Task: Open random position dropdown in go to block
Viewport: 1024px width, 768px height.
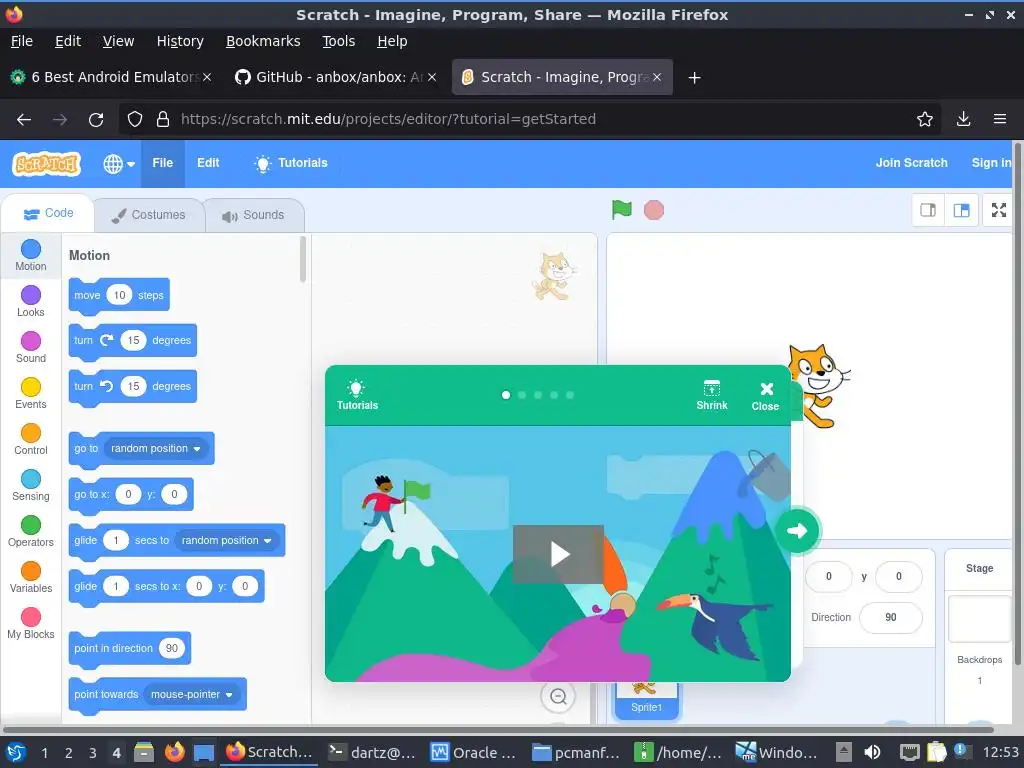Action: click(155, 449)
